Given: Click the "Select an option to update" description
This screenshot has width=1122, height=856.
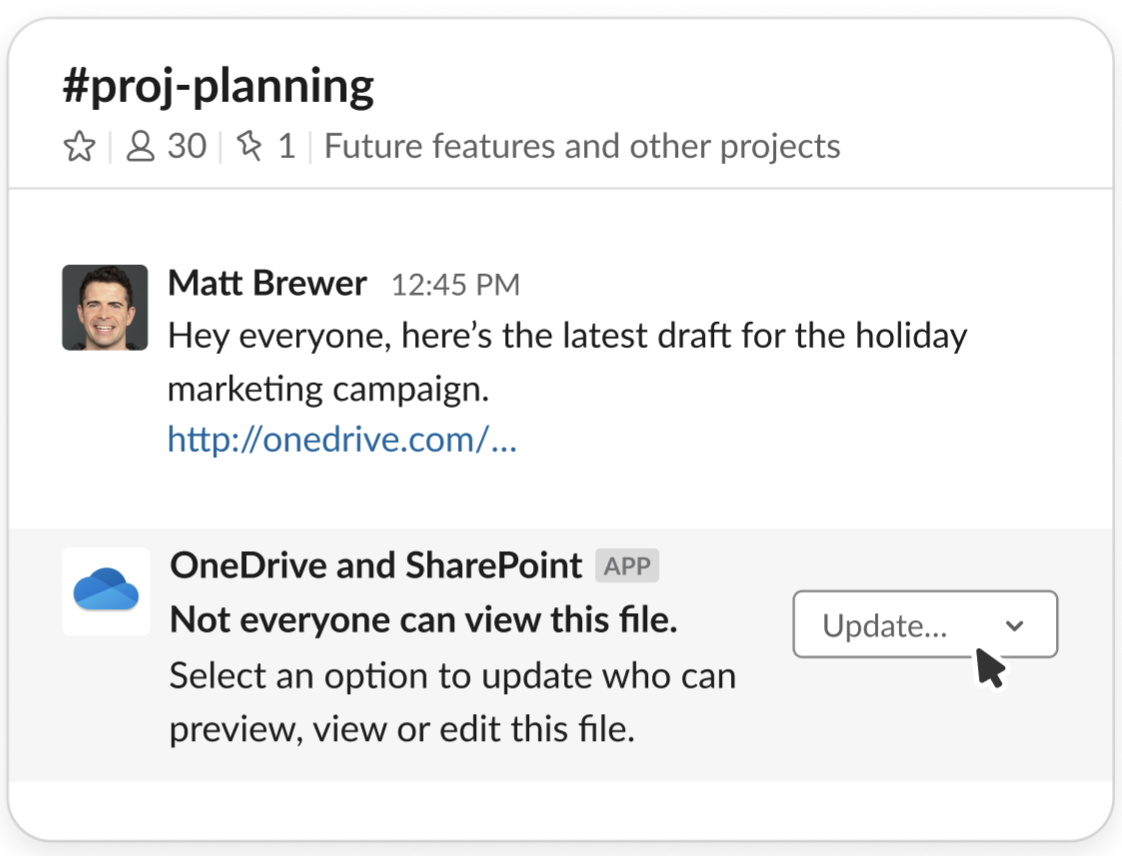Looking at the screenshot, I should 452,676.
